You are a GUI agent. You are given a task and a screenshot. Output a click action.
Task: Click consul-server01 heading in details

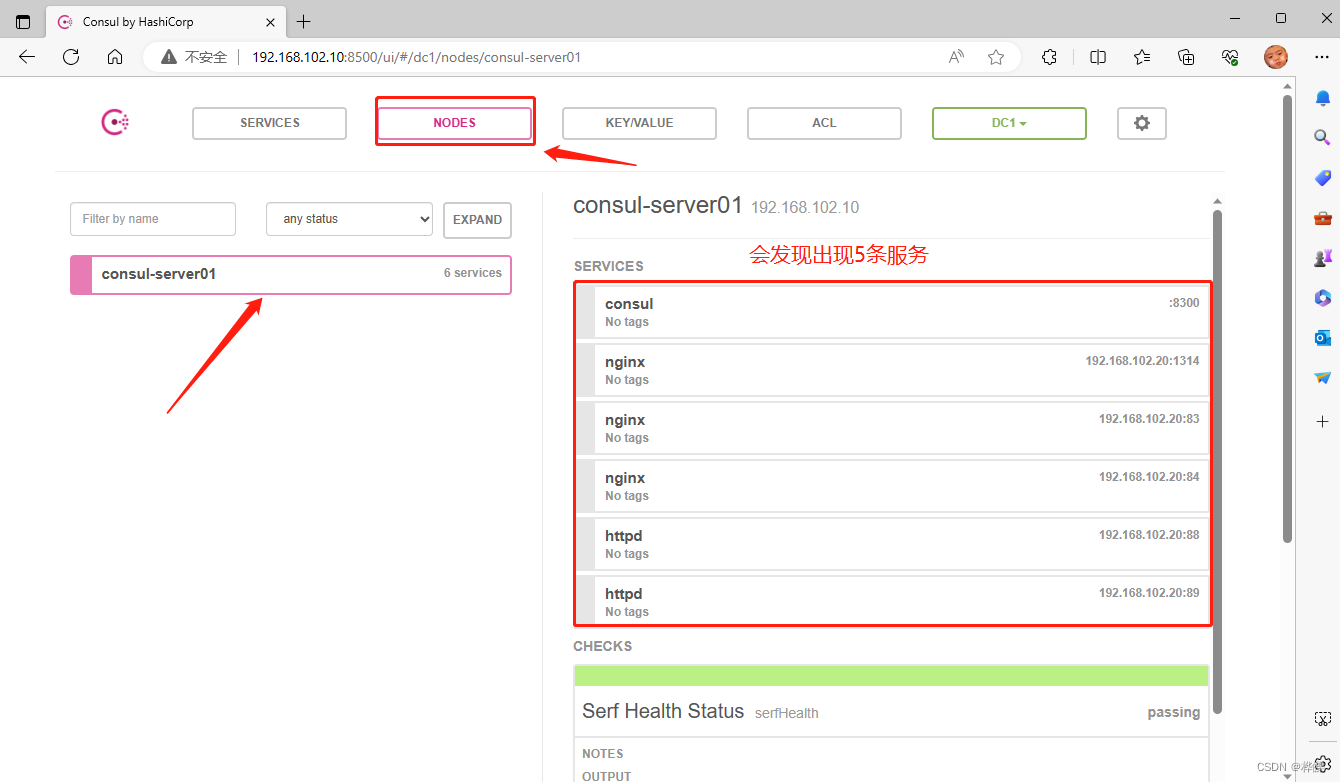658,205
